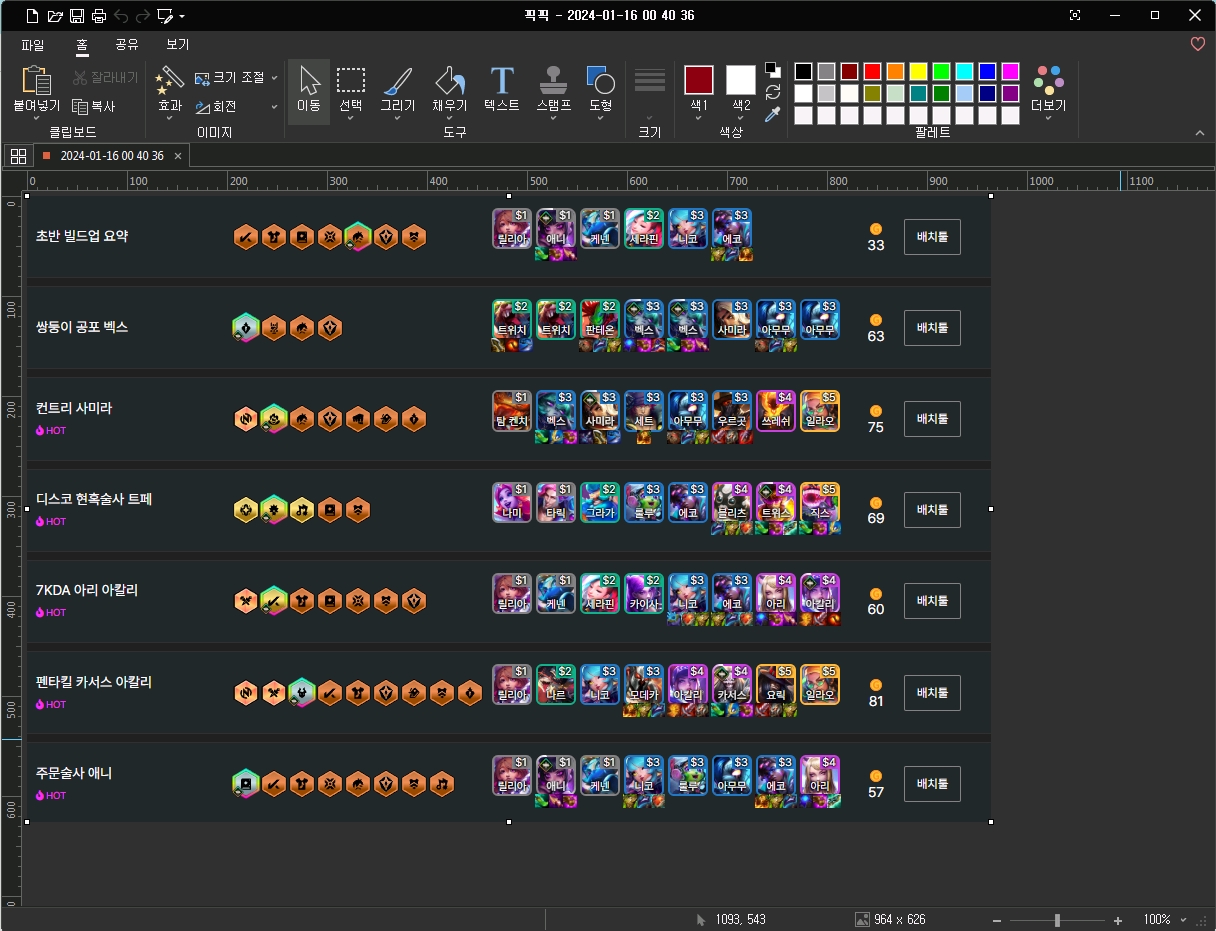Click the 회전 (Rotate) icon
This screenshot has height=931, width=1216.
(x=202, y=106)
